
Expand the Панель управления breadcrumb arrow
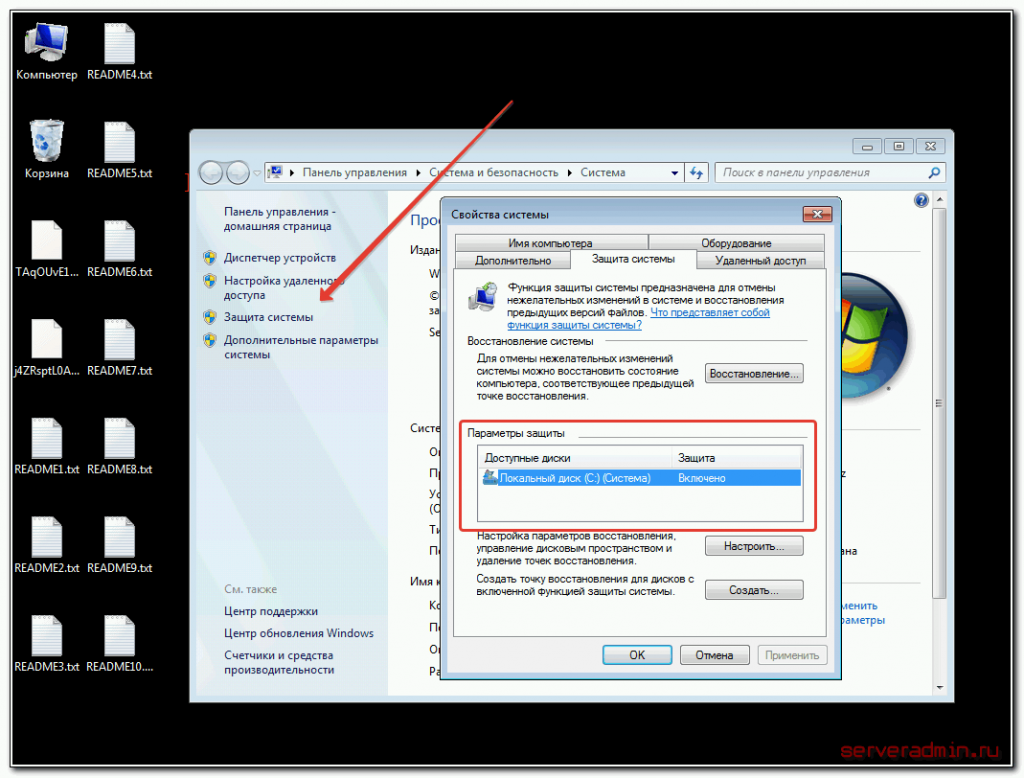(417, 173)
